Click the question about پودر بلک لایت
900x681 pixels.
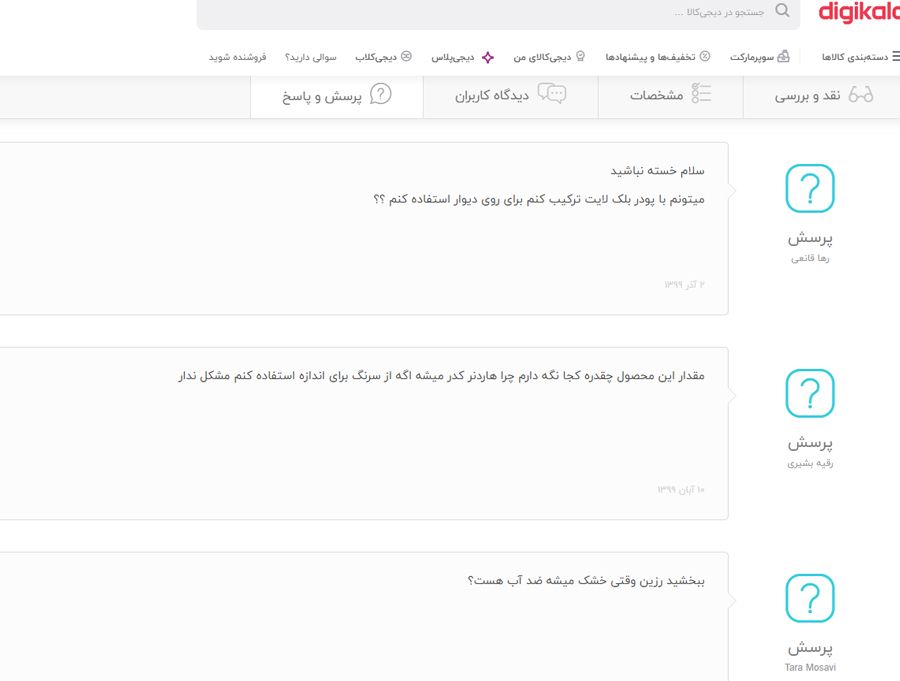point(539,199)
